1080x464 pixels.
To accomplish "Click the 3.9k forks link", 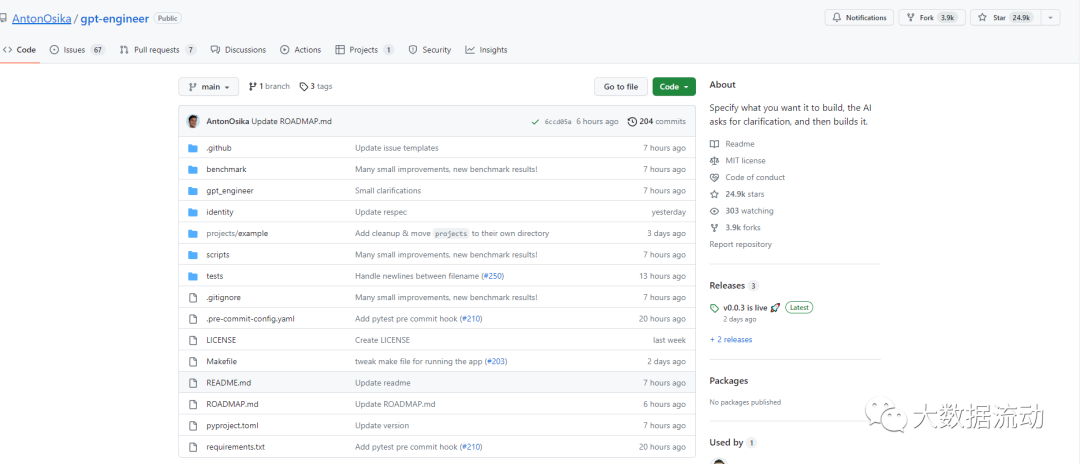I will click(742, 227).
